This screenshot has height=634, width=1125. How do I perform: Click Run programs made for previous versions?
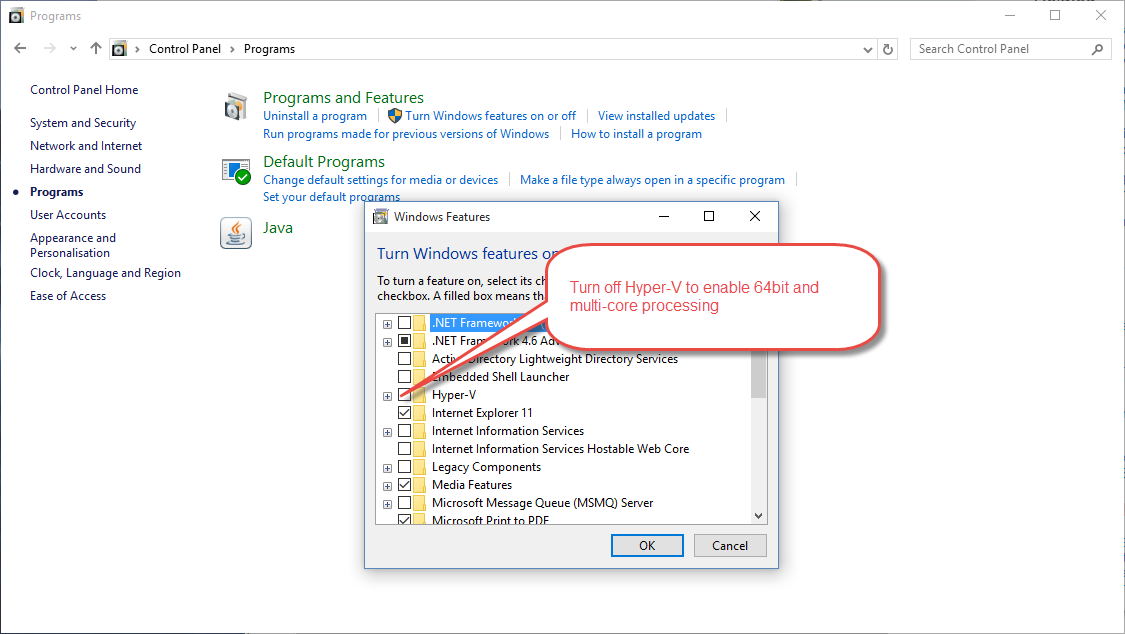point(406,134)
